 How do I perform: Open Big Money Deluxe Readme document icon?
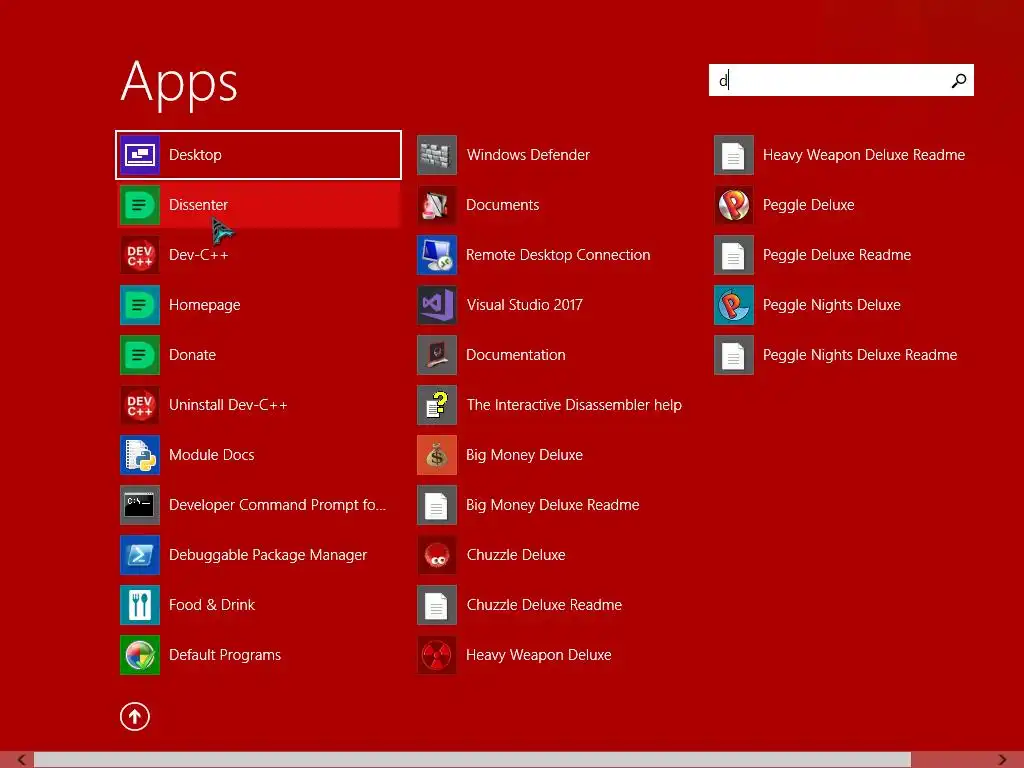click(437, 505)
